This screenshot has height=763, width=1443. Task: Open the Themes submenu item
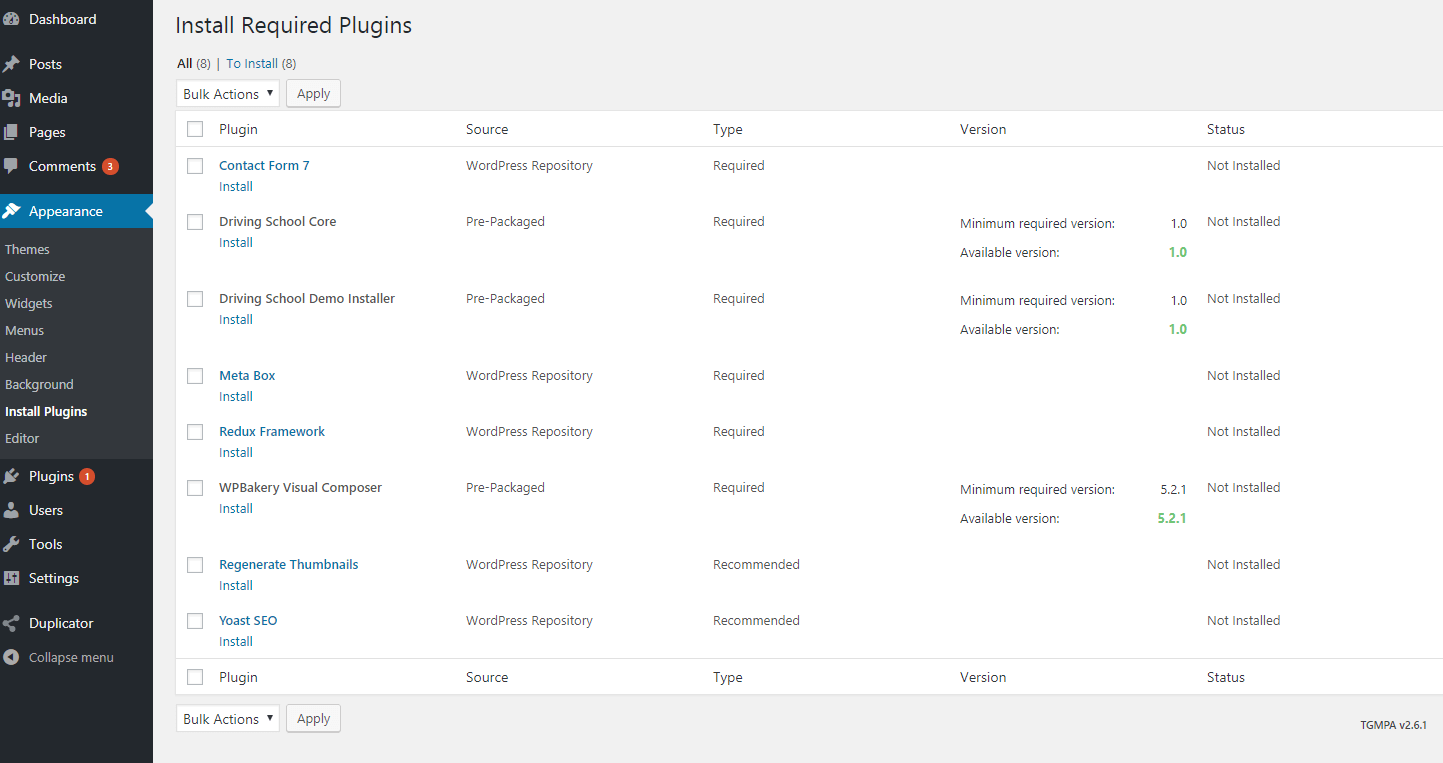click(x=27, y=249)
